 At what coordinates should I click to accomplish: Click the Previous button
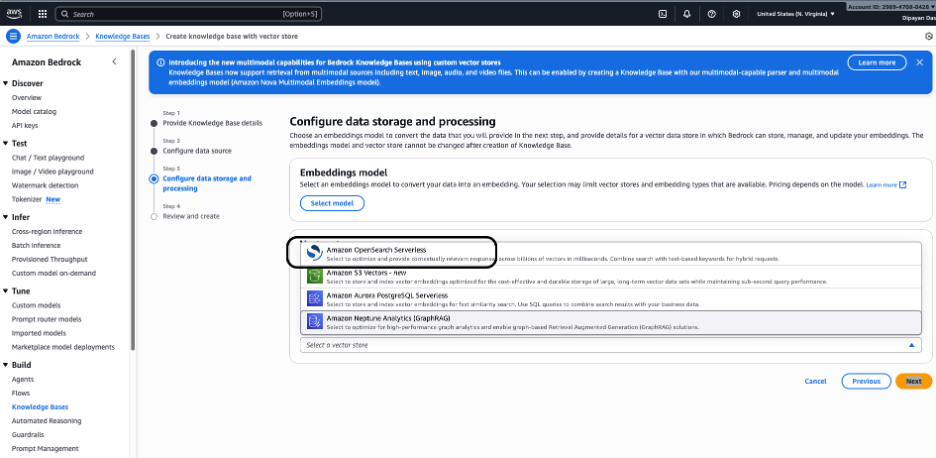click(x=866, y=381)
